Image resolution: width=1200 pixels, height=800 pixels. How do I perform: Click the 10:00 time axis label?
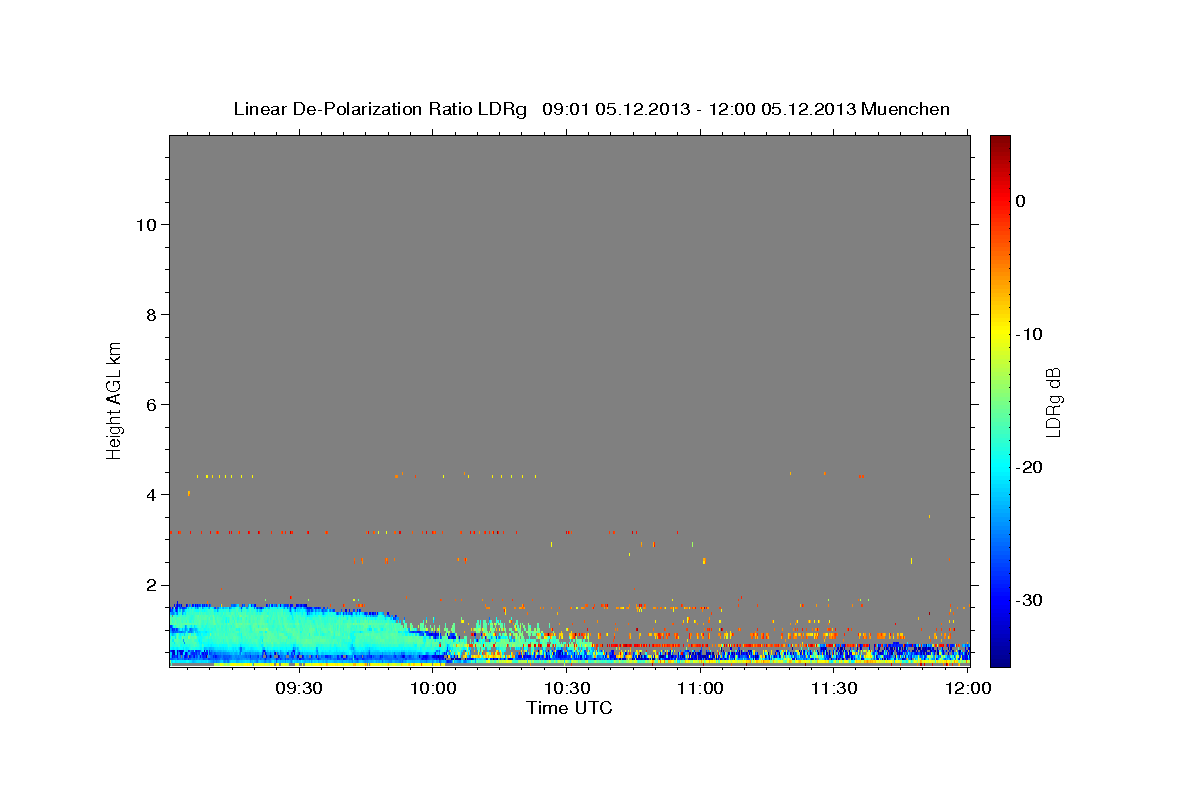(432, 688)
